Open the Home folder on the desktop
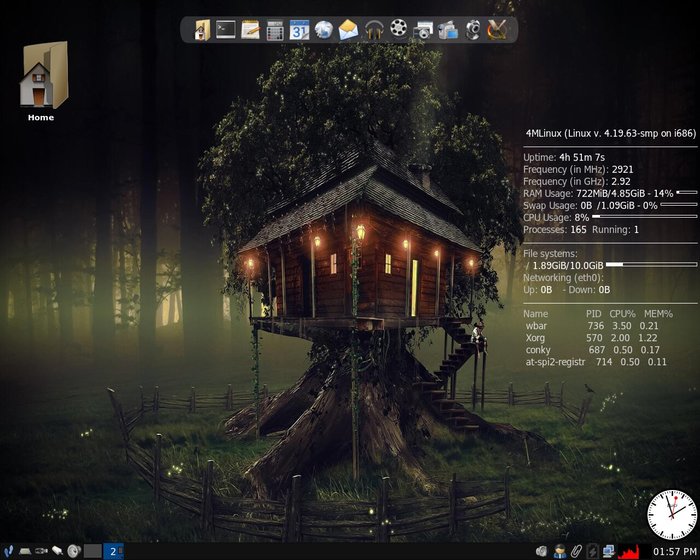Viewport: 700px width, 560px height. [x=42, y=80]
